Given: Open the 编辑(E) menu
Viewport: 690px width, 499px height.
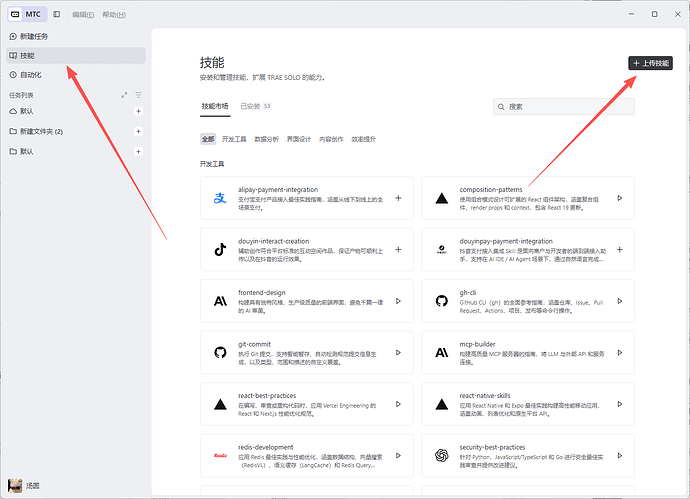Looking at the screenshot, I should coord(83,15).
